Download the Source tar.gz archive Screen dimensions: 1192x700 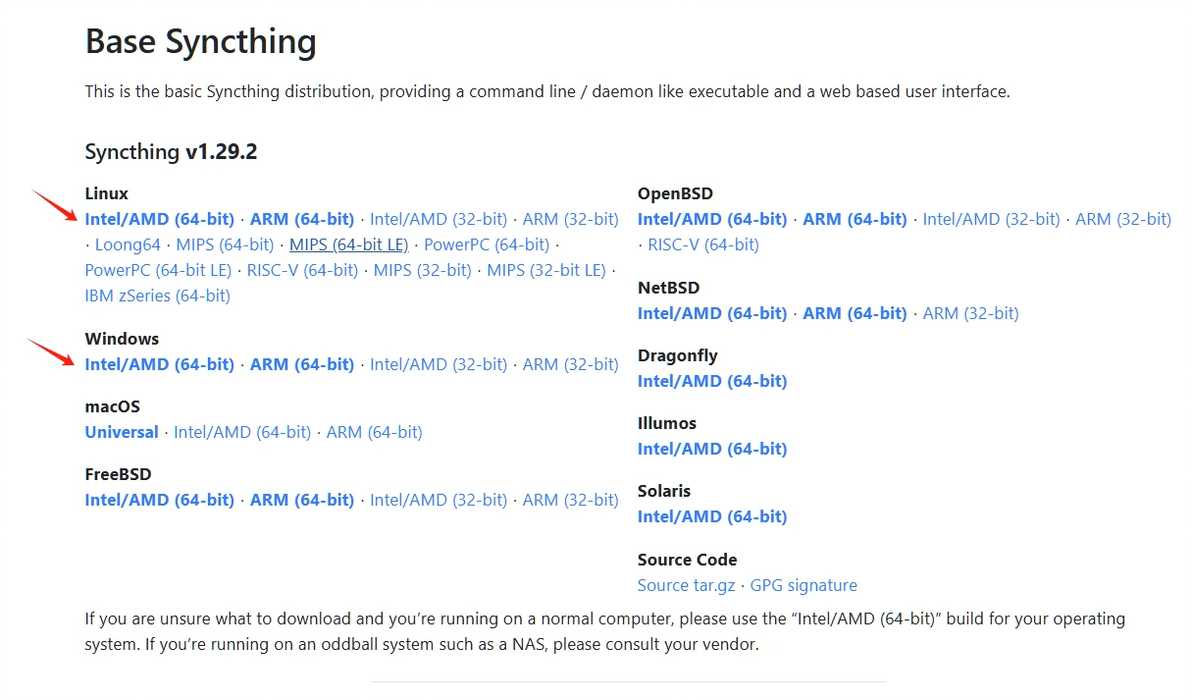pyautogui.click(x=686, y=585)
